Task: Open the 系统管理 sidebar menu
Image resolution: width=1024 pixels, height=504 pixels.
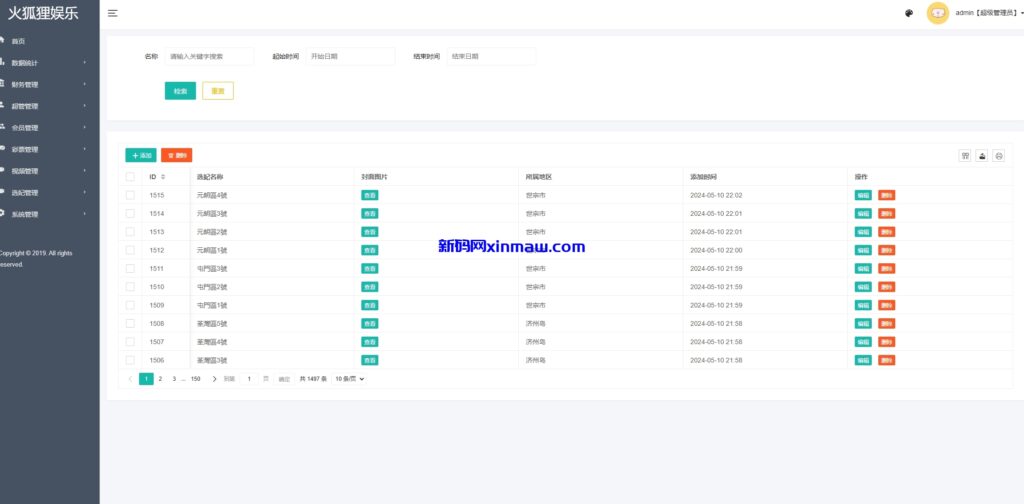Action: coord(45,214)
